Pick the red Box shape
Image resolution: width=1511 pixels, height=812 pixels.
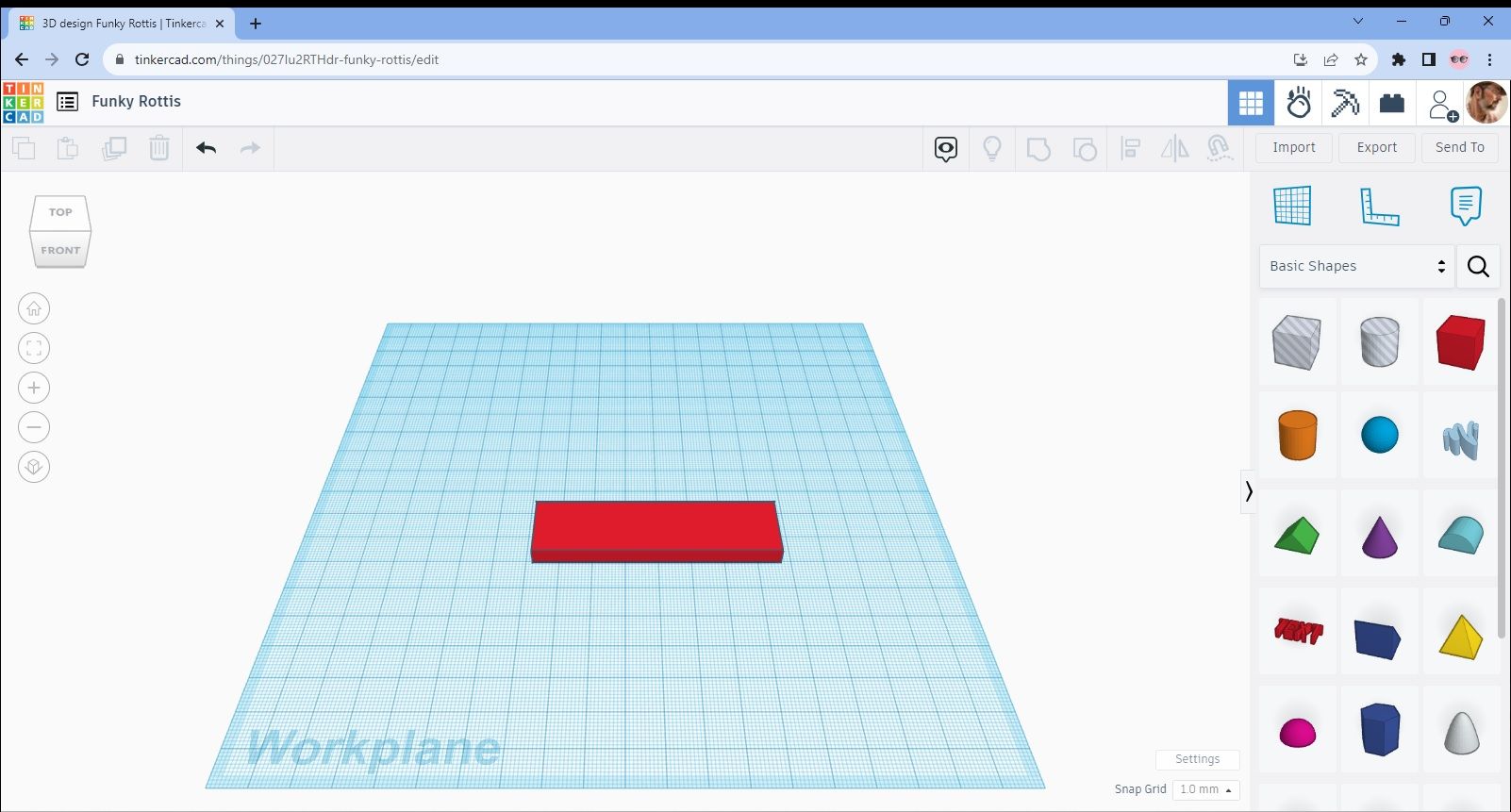[x=1460, y=341]
